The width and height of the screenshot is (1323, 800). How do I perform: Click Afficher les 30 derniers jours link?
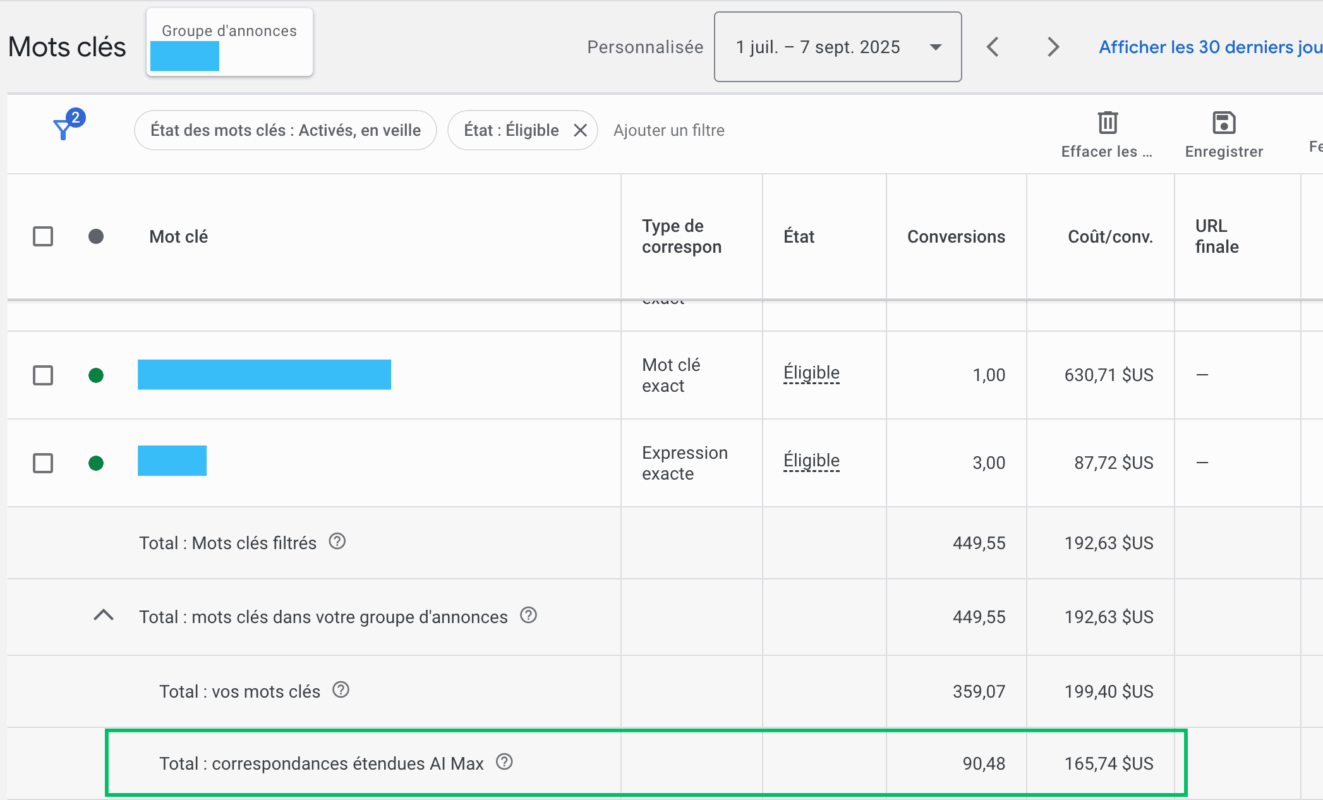pyautogui.click(x=1210, y=47)
